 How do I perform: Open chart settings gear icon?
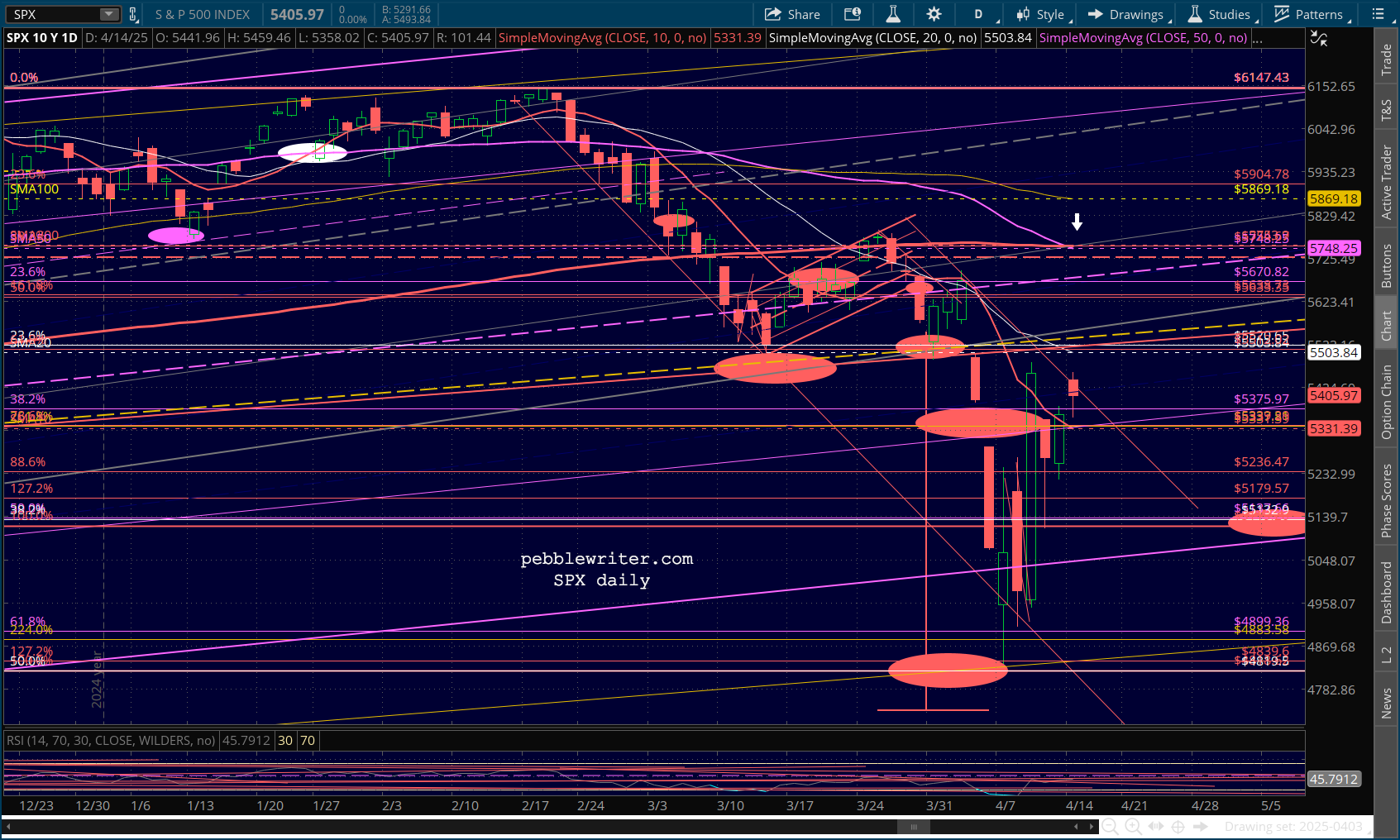[934, 14]
